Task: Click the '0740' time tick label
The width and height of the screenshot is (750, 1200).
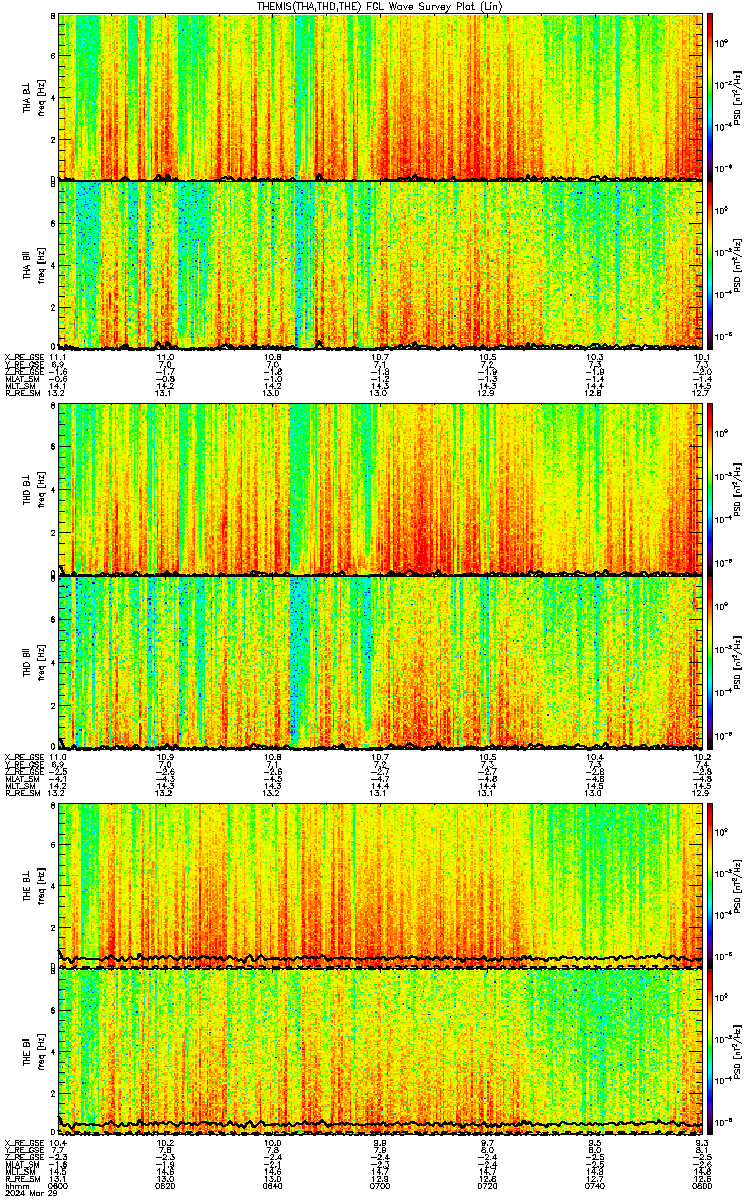Action: click(594, 1185)
